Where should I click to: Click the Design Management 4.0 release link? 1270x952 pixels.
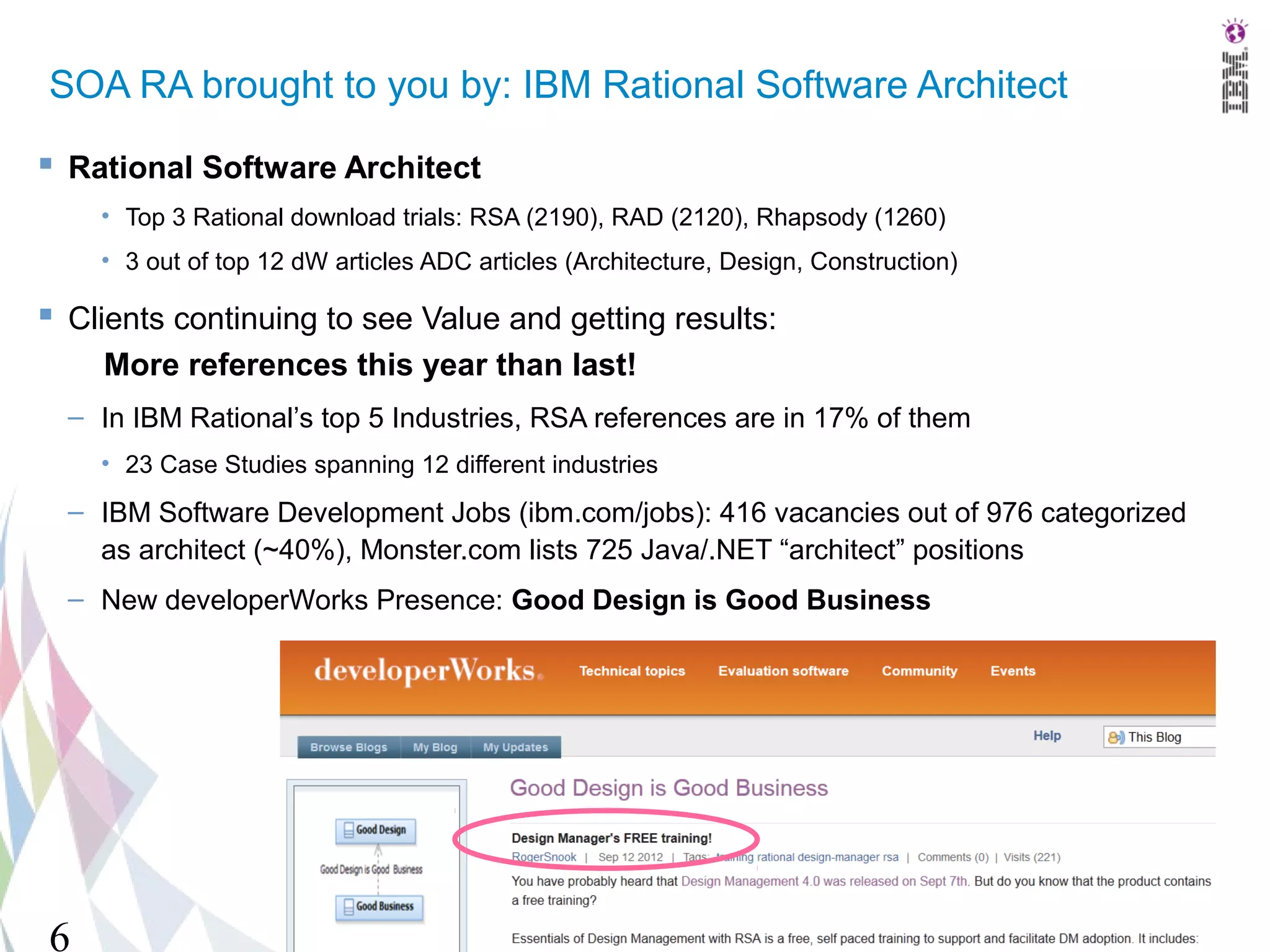click(824, 881)
